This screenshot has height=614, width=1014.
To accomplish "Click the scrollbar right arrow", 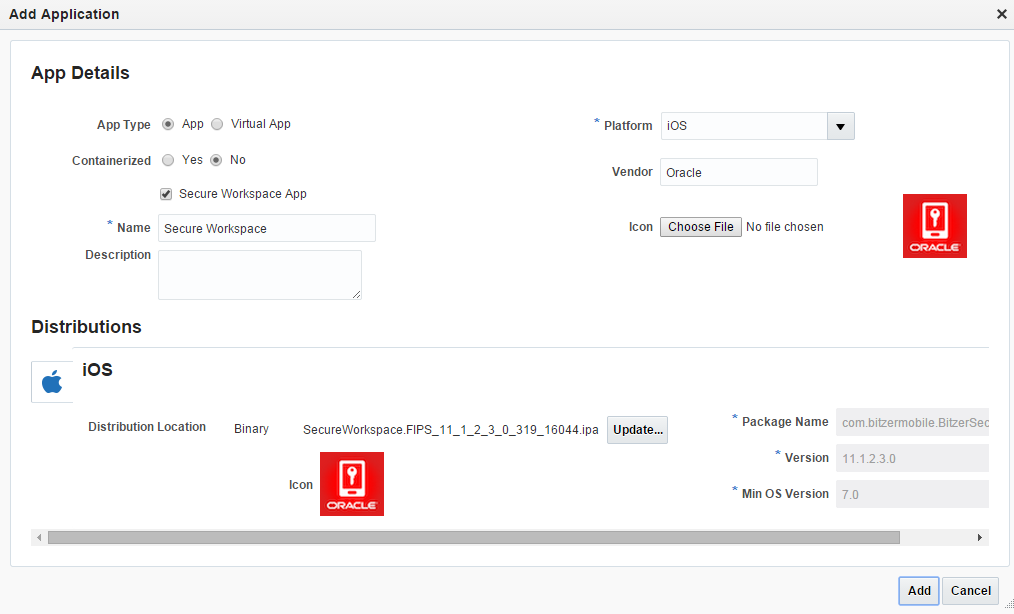I will (980, 538).
